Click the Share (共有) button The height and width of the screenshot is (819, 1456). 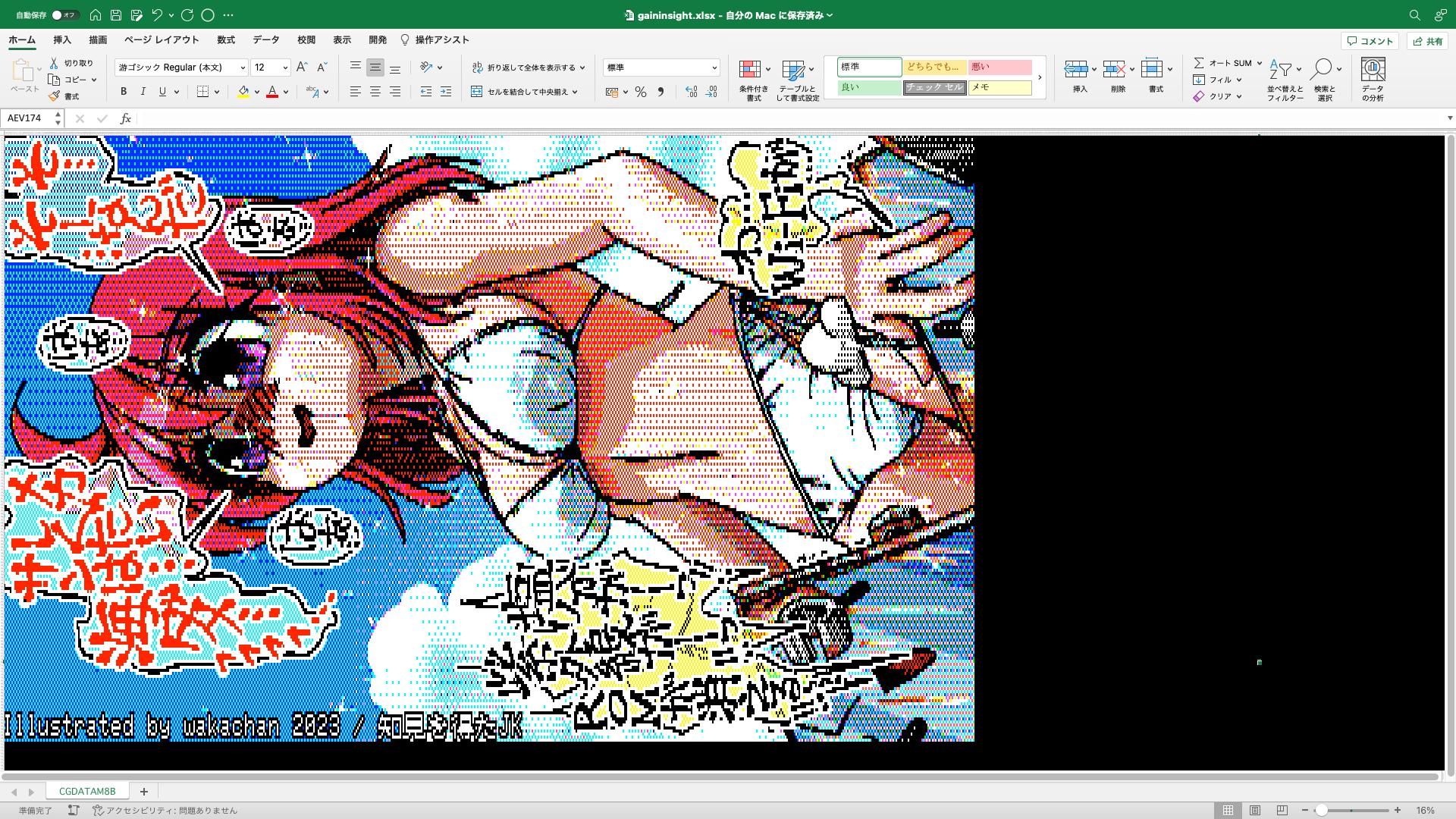[x=1427, y=41]
